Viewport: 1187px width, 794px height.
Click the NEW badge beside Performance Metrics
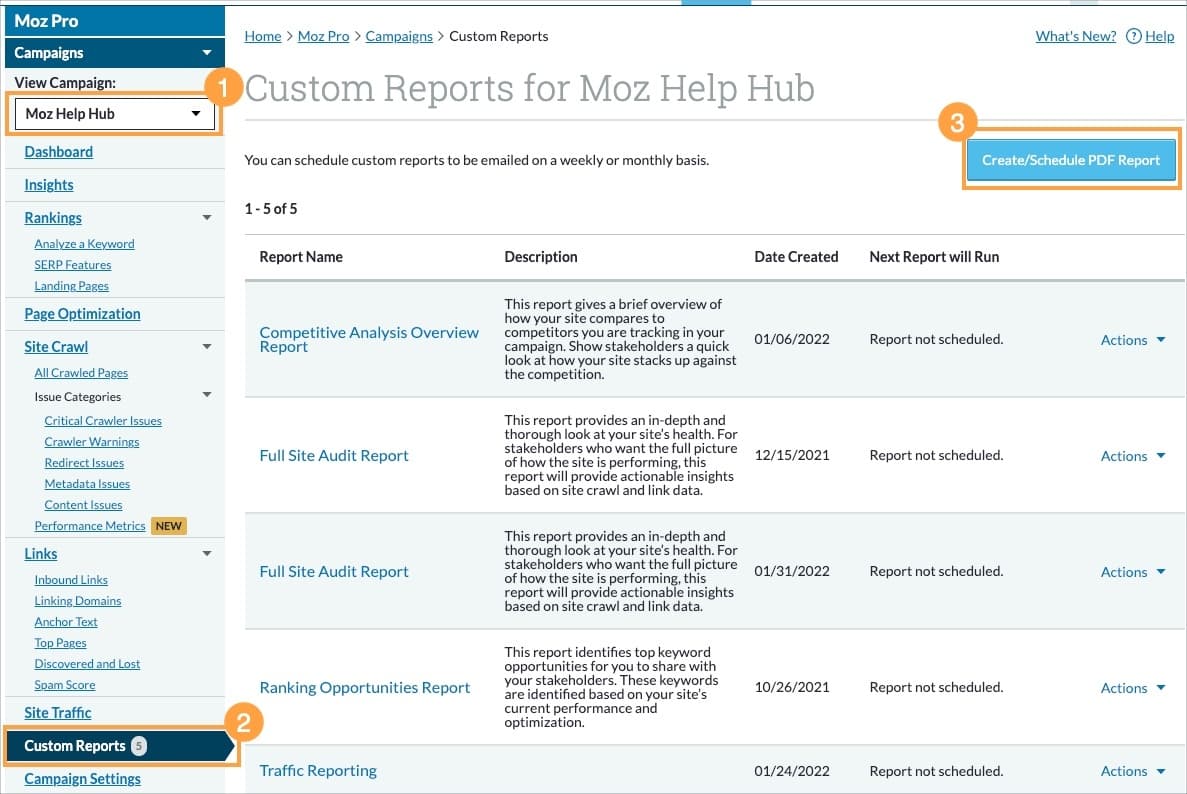click(x=168, y=525)
